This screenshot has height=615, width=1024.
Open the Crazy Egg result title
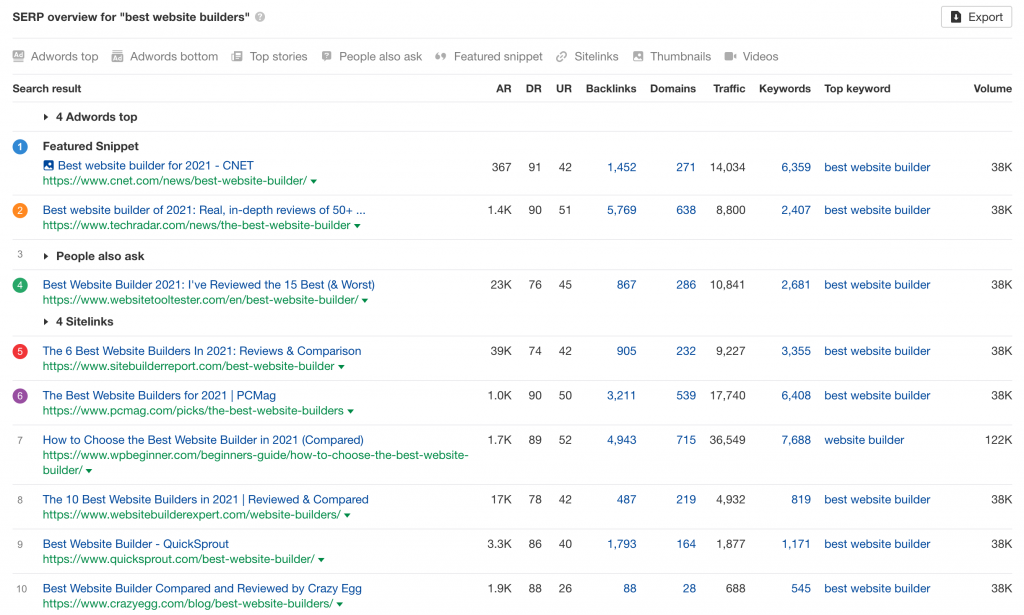(x=202, y=588)
